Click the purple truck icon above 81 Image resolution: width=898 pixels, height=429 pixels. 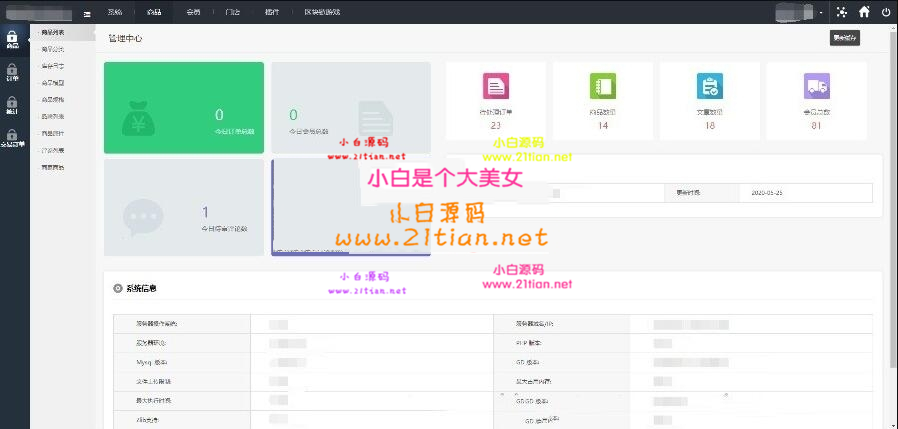tap(817, 86)
